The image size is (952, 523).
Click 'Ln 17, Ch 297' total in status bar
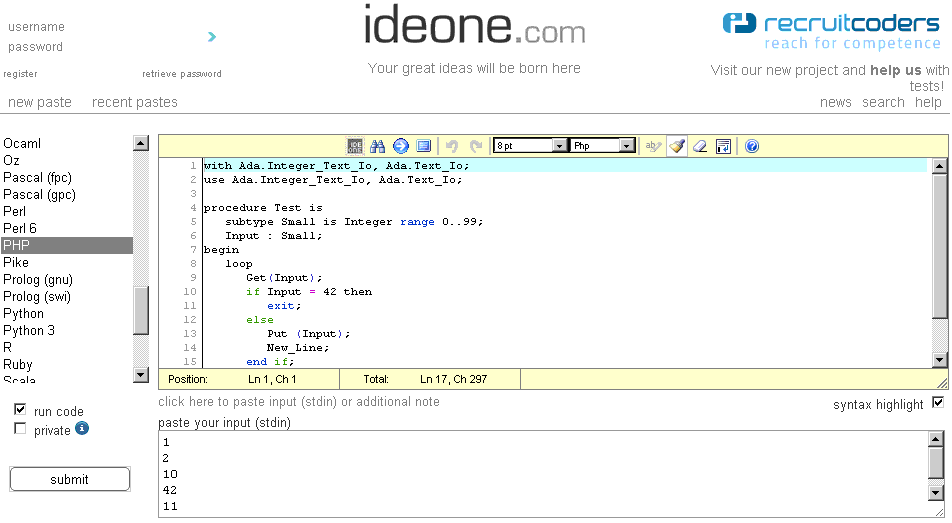[x=454, y=379]
